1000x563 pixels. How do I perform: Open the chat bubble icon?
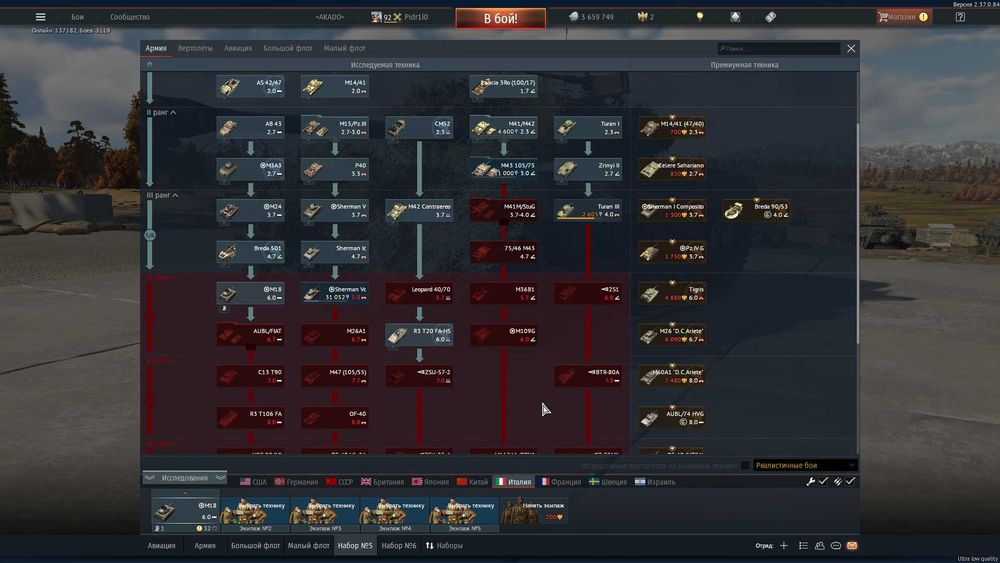coord(835,546)
